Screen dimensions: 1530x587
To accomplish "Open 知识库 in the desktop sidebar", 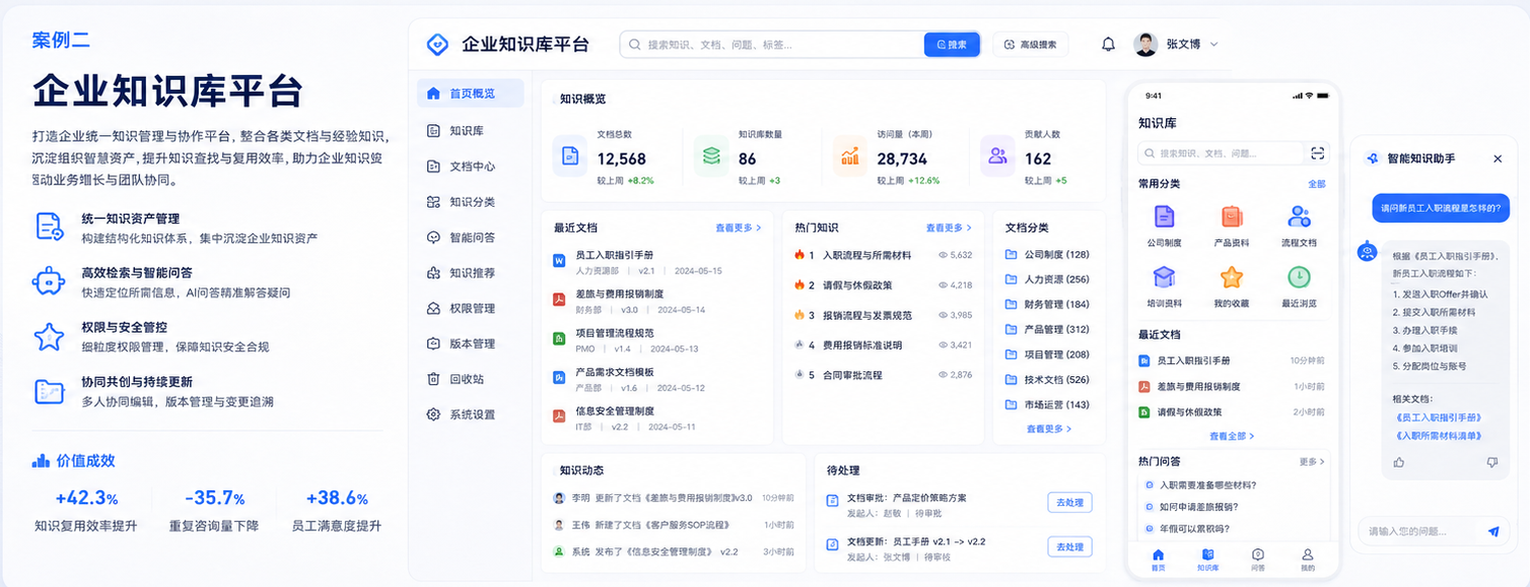I will click(466, 130).
